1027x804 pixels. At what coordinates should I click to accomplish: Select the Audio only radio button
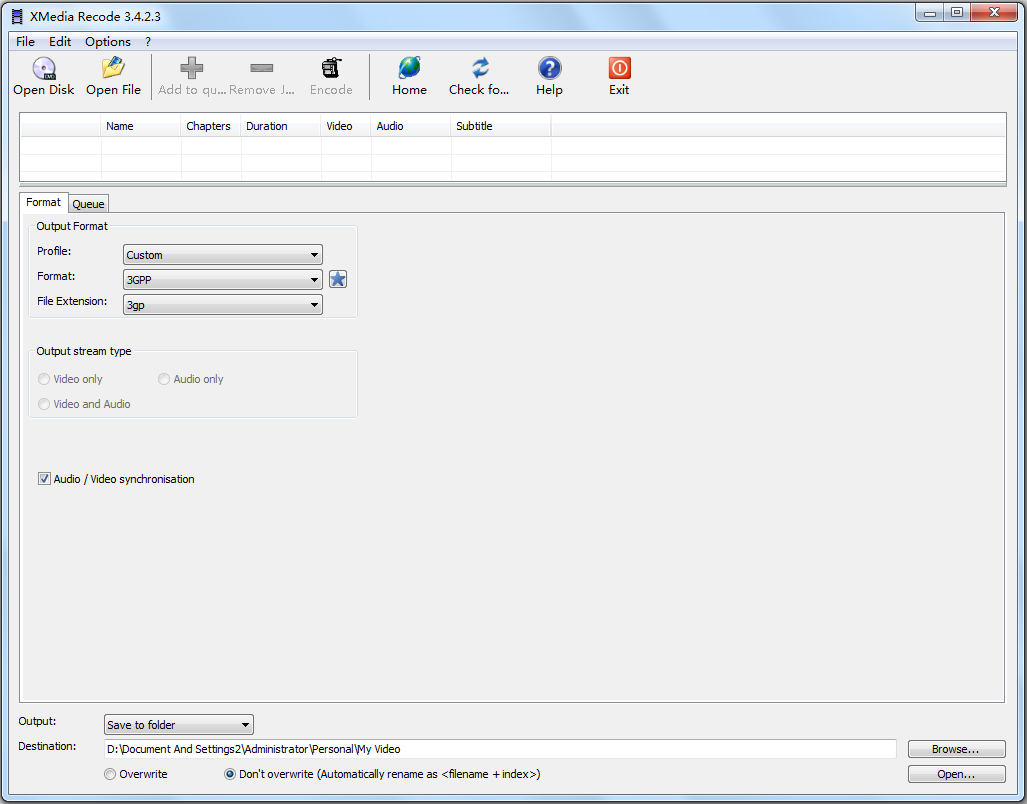pyautogui.click(x=164, y=379)
